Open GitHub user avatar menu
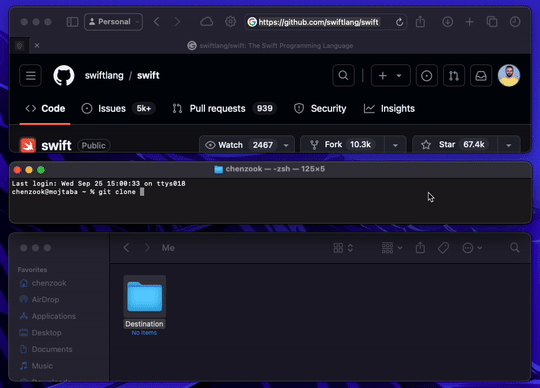Screen dimensions: 540x388 509,75
